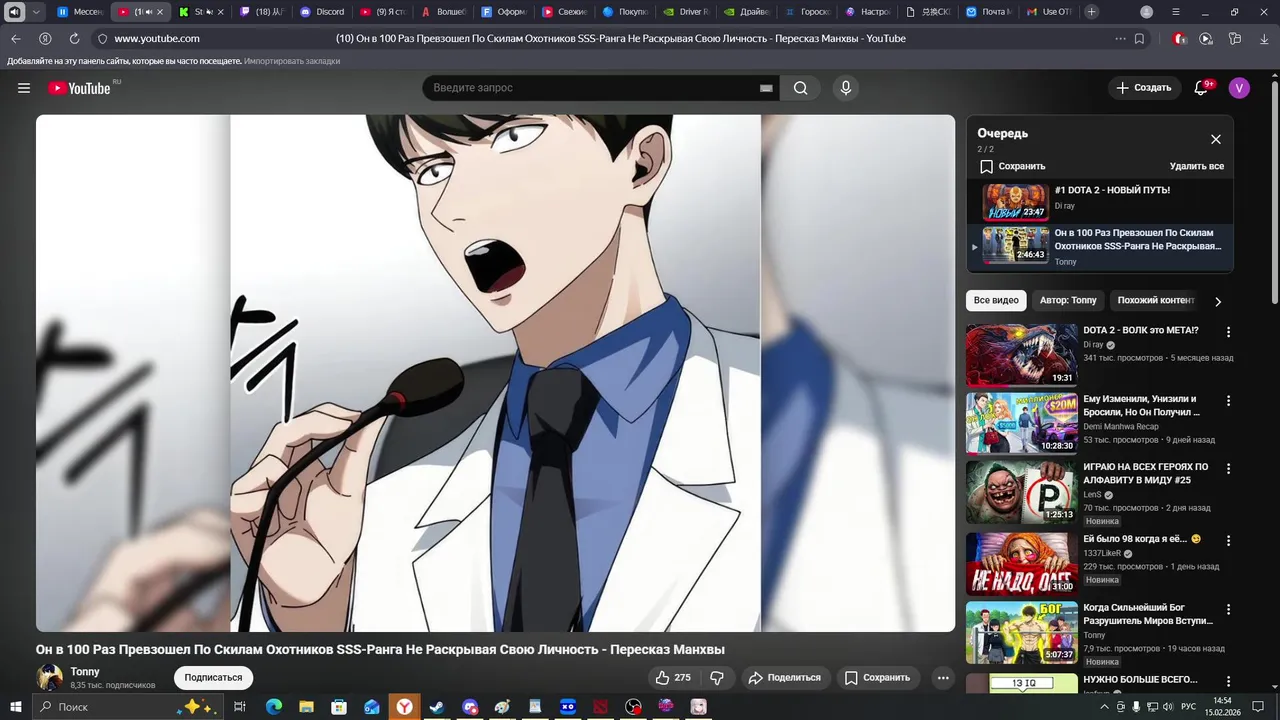This screenshot has height=720, width=1280.
Task: Close the queue panel with X
Action: tap(1216, 139)
